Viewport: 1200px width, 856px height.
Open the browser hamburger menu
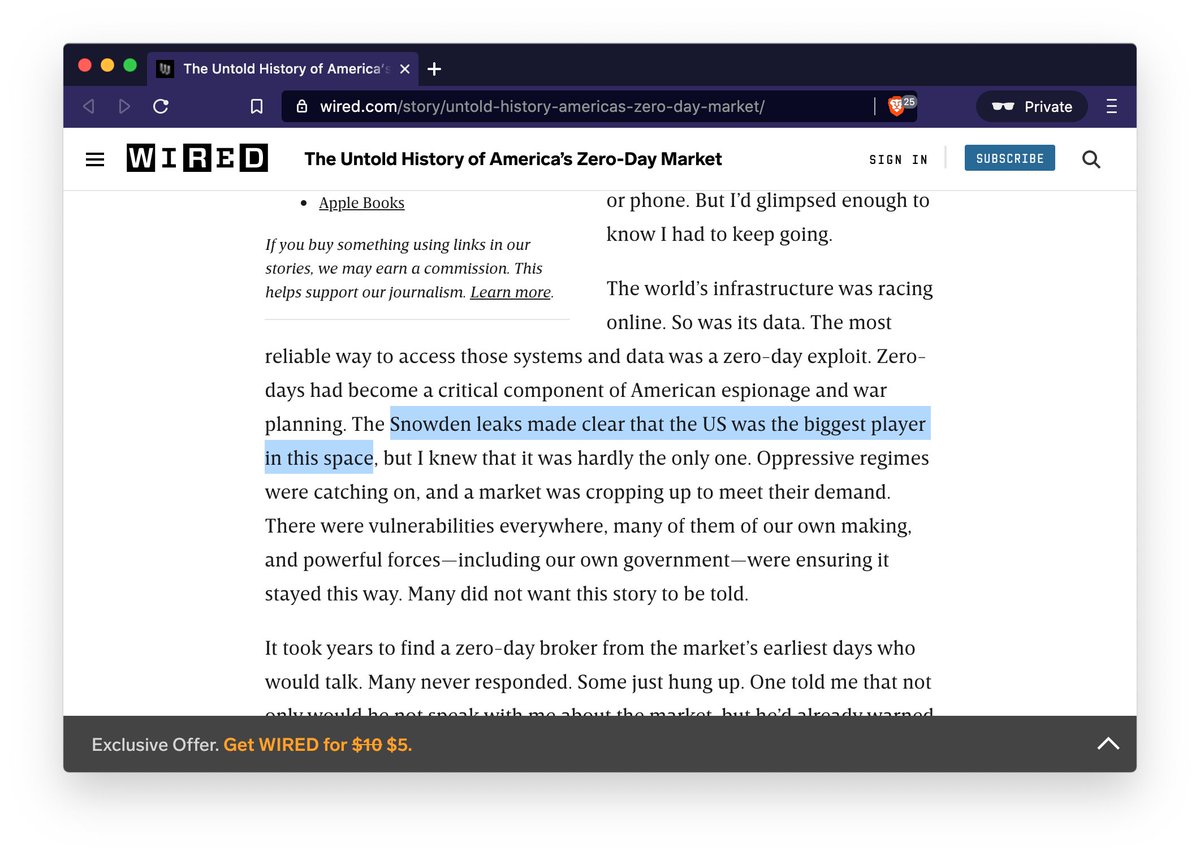(x=1111, y=105)
